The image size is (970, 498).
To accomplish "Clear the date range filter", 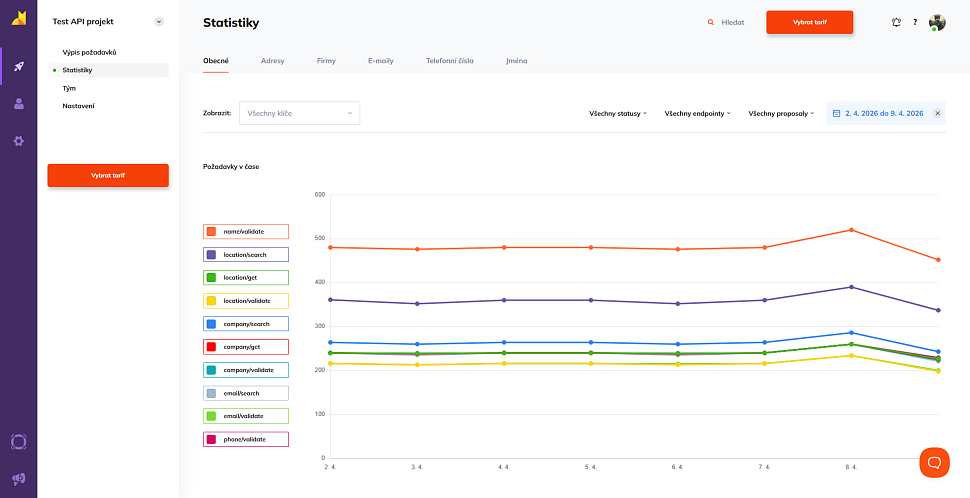I will coord(937,113).
